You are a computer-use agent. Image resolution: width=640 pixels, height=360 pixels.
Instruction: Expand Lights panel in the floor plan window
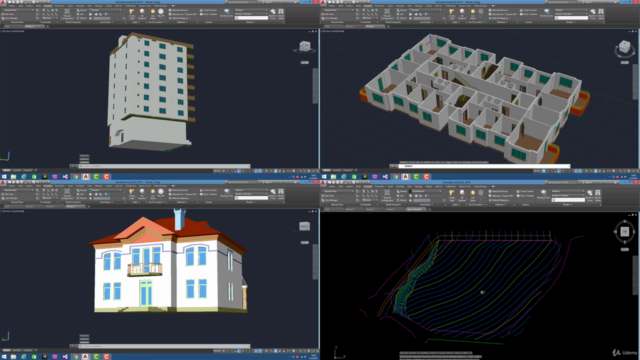pyautogui.click(x=457, y=22)
